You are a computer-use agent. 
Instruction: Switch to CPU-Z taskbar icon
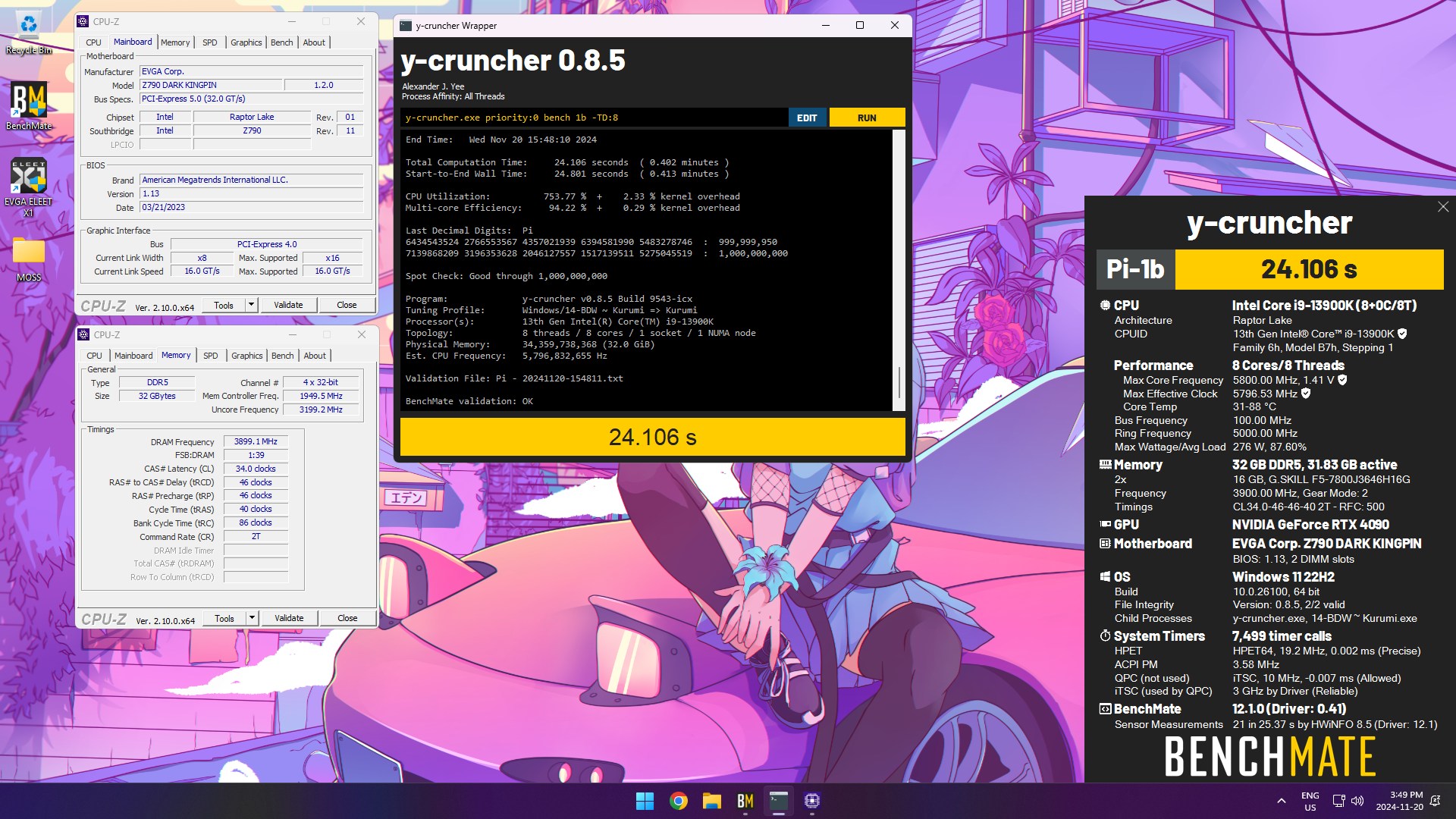coord(812,801)
